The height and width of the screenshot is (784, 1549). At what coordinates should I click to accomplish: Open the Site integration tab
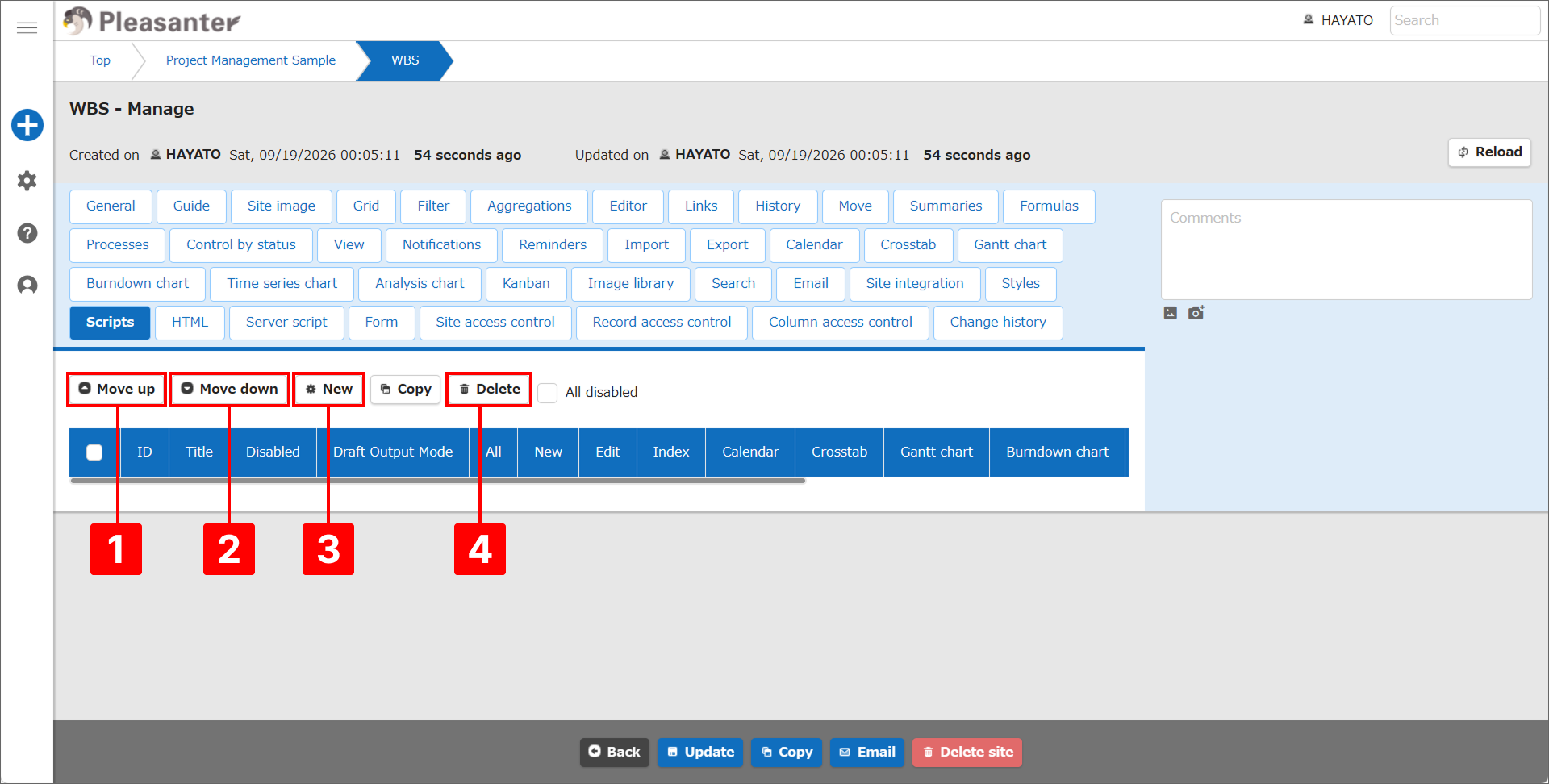coord(915,284)
